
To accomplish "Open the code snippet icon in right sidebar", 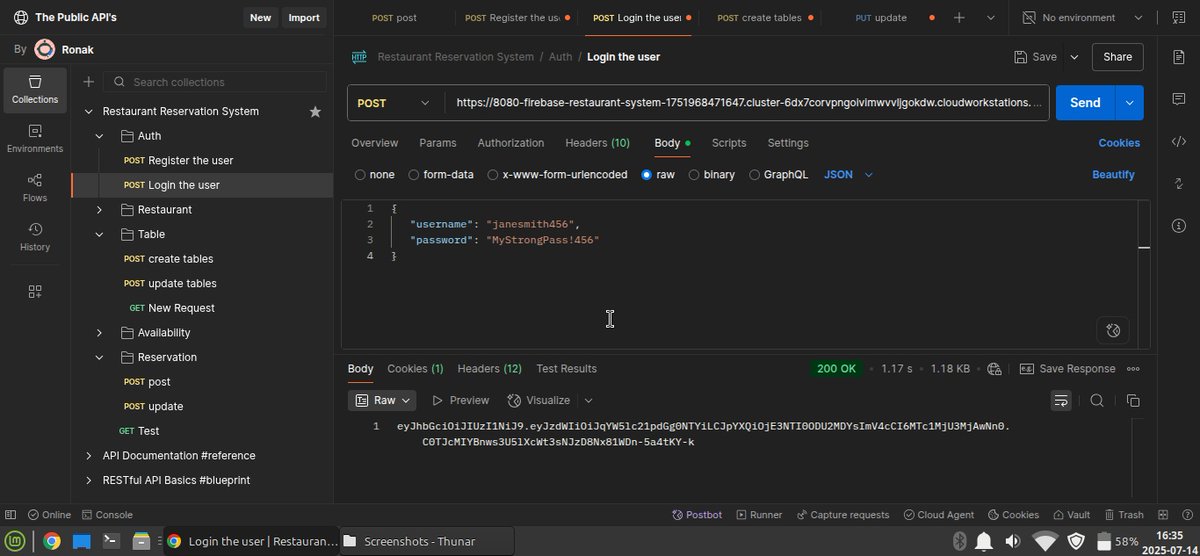I will tap(1178, 141).
